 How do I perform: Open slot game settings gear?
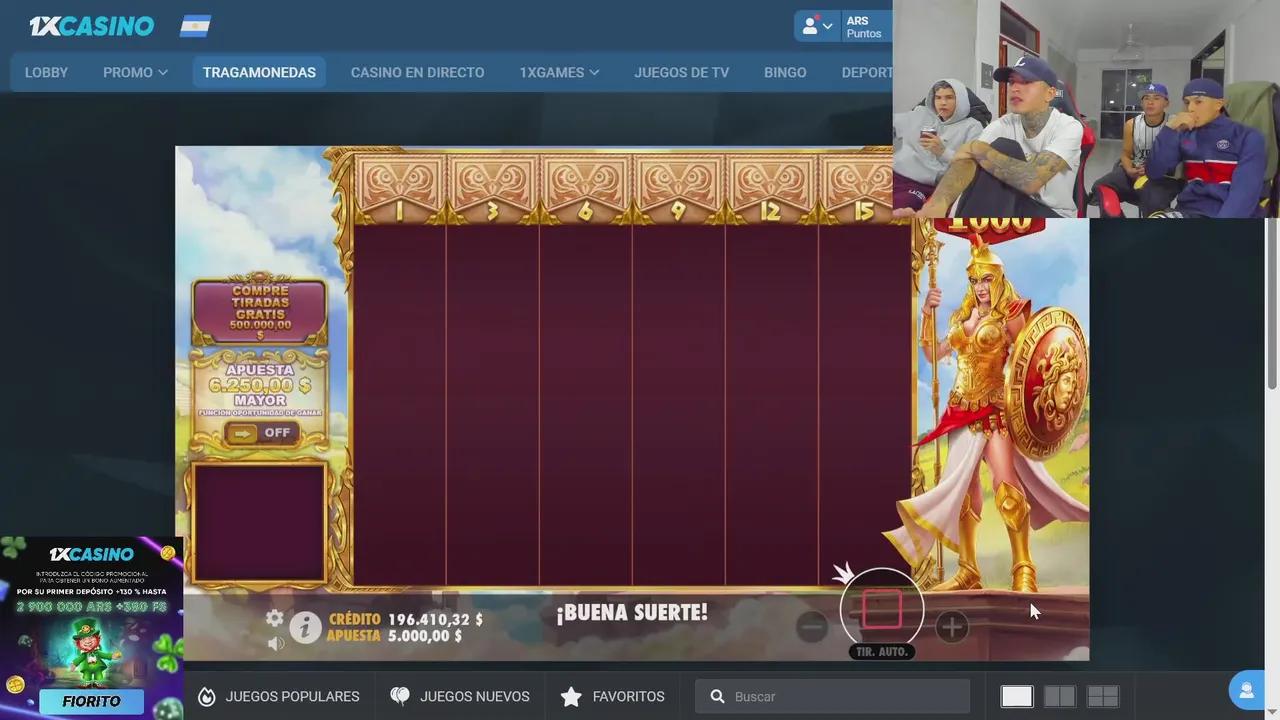(x=274, y=618)
